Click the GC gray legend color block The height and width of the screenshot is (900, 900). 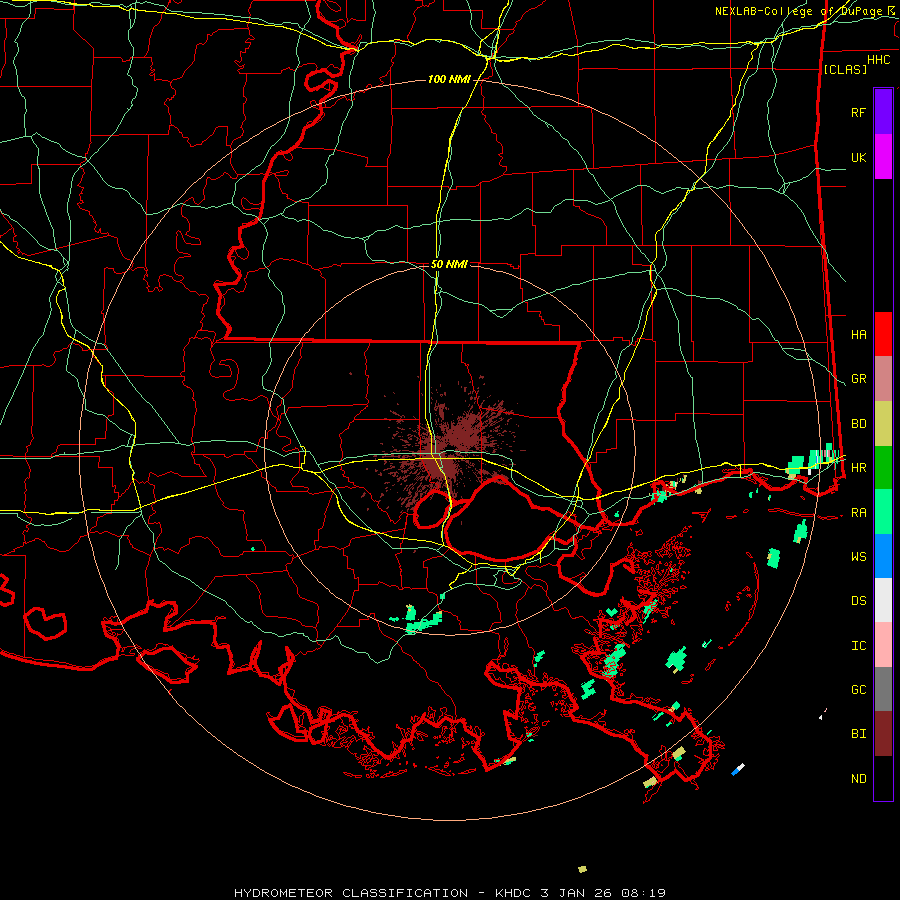coord(883,689)
